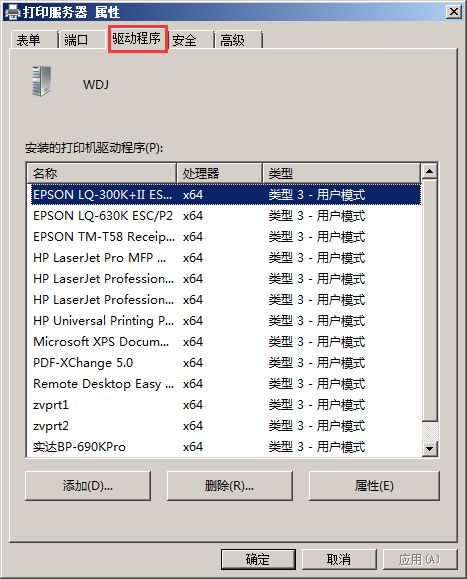Cancel dialog with 取消 button
467x579 pixels.
(x=339, y=559)
